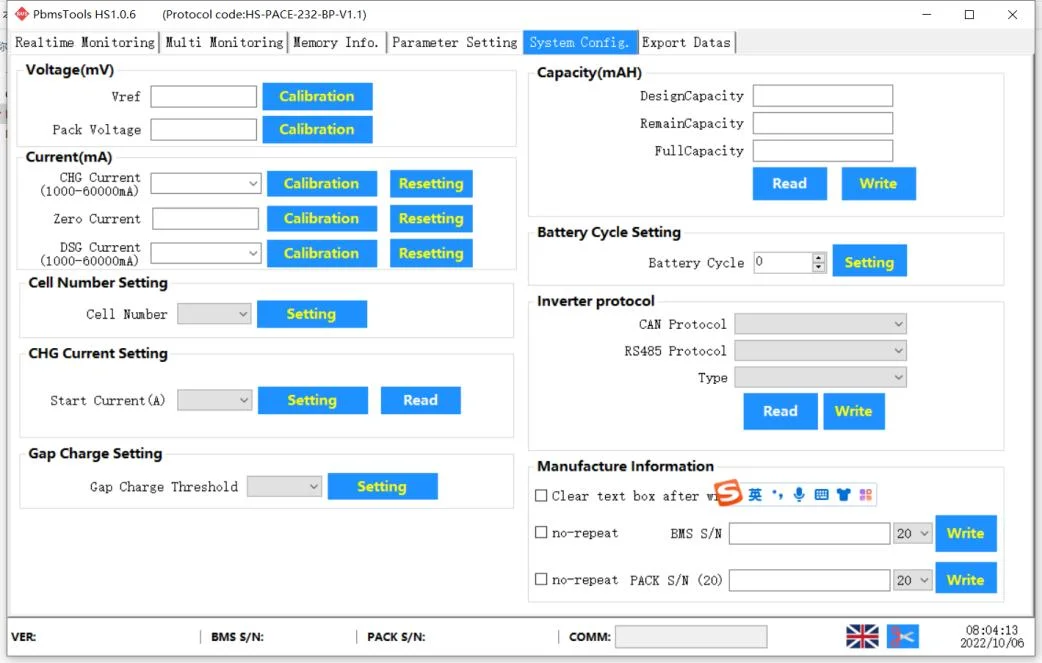Open the Gap Charge Threshold dropdown
The width and height of the screenshot is (1042, 663).
pos(284,487)
